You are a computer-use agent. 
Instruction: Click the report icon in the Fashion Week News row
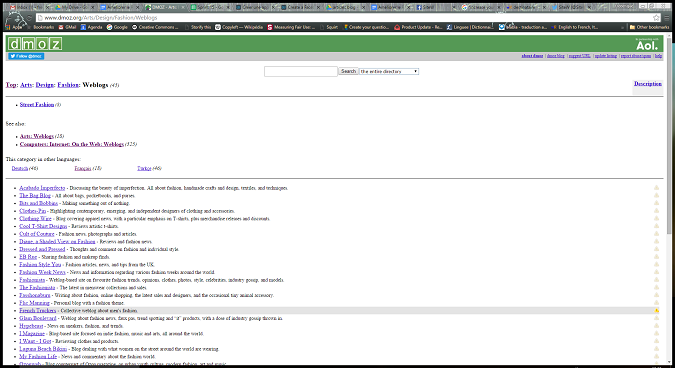tap(656, 272)
